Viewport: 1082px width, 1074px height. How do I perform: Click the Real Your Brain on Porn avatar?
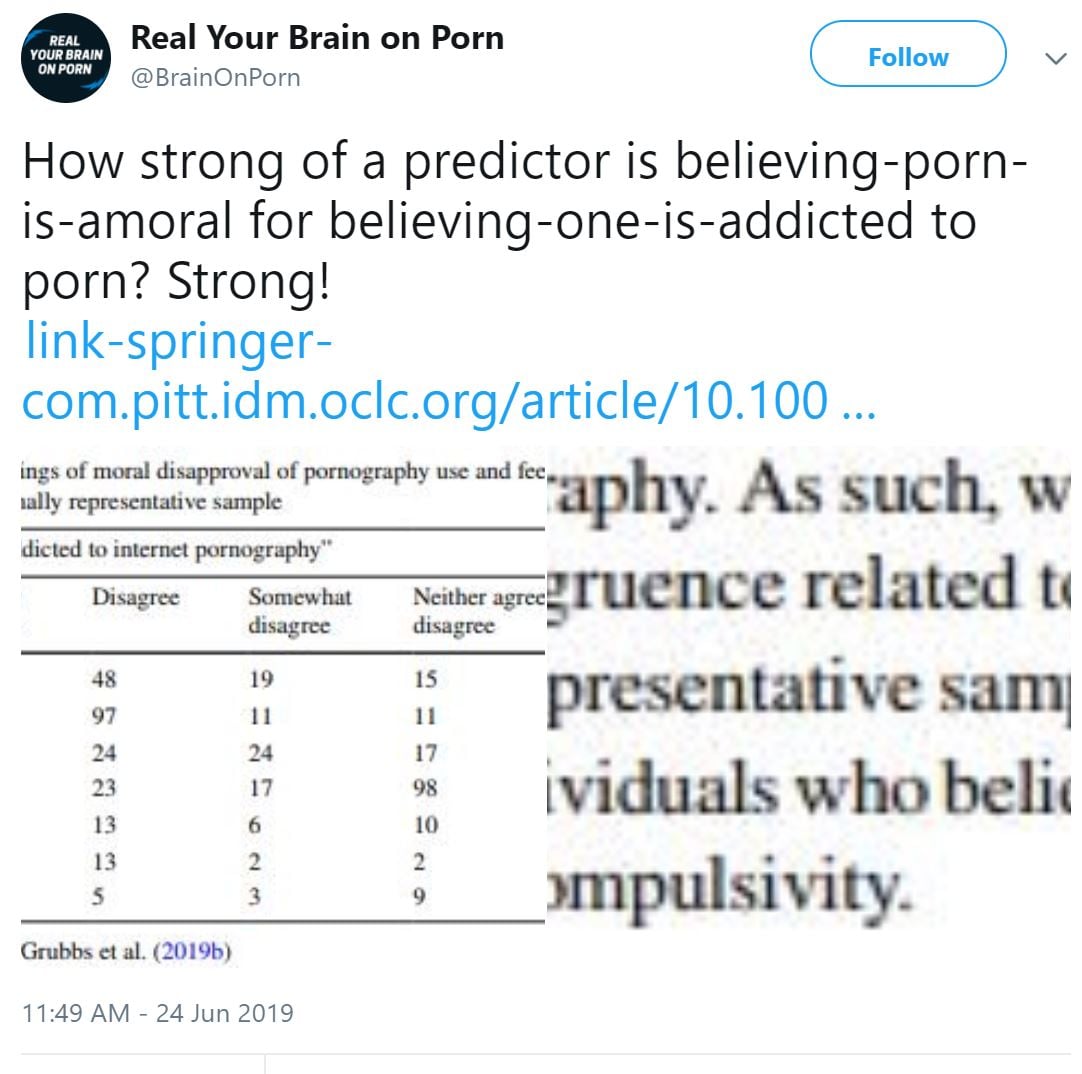[67, 58]
